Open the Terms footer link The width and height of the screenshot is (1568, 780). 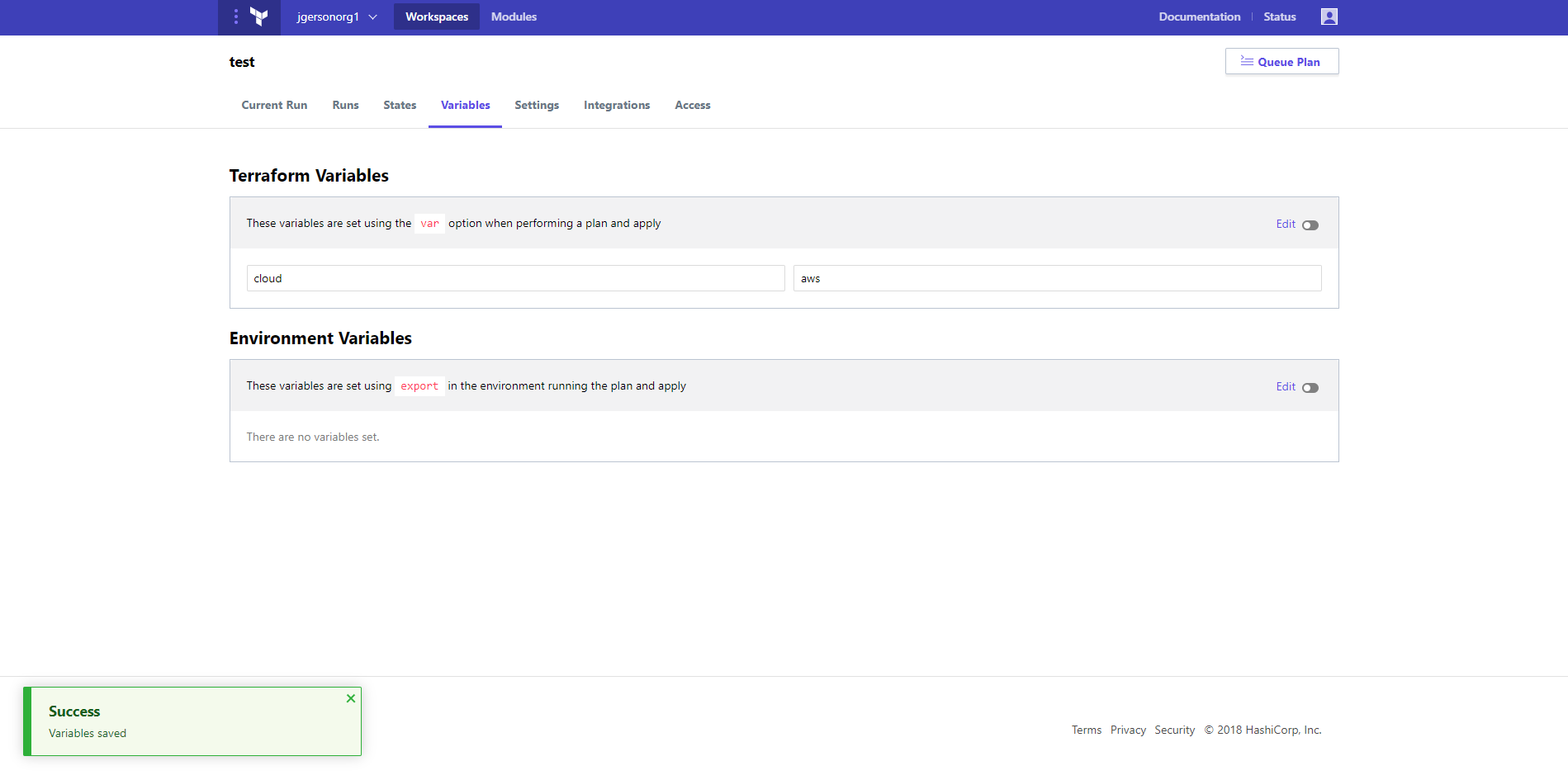pos(1086,730)
